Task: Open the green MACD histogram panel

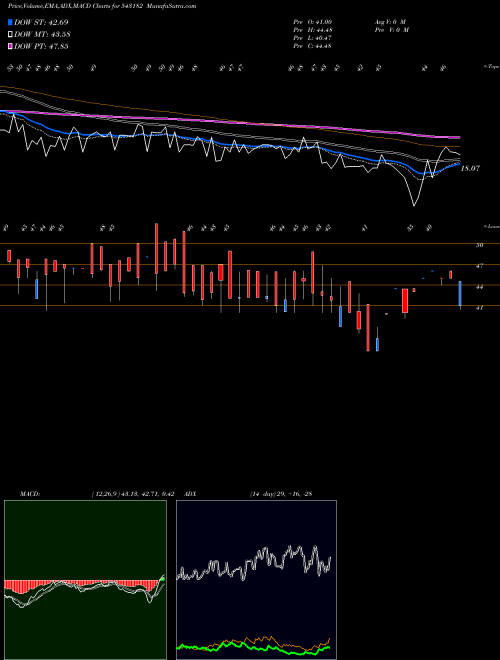Action: point(85,580)
